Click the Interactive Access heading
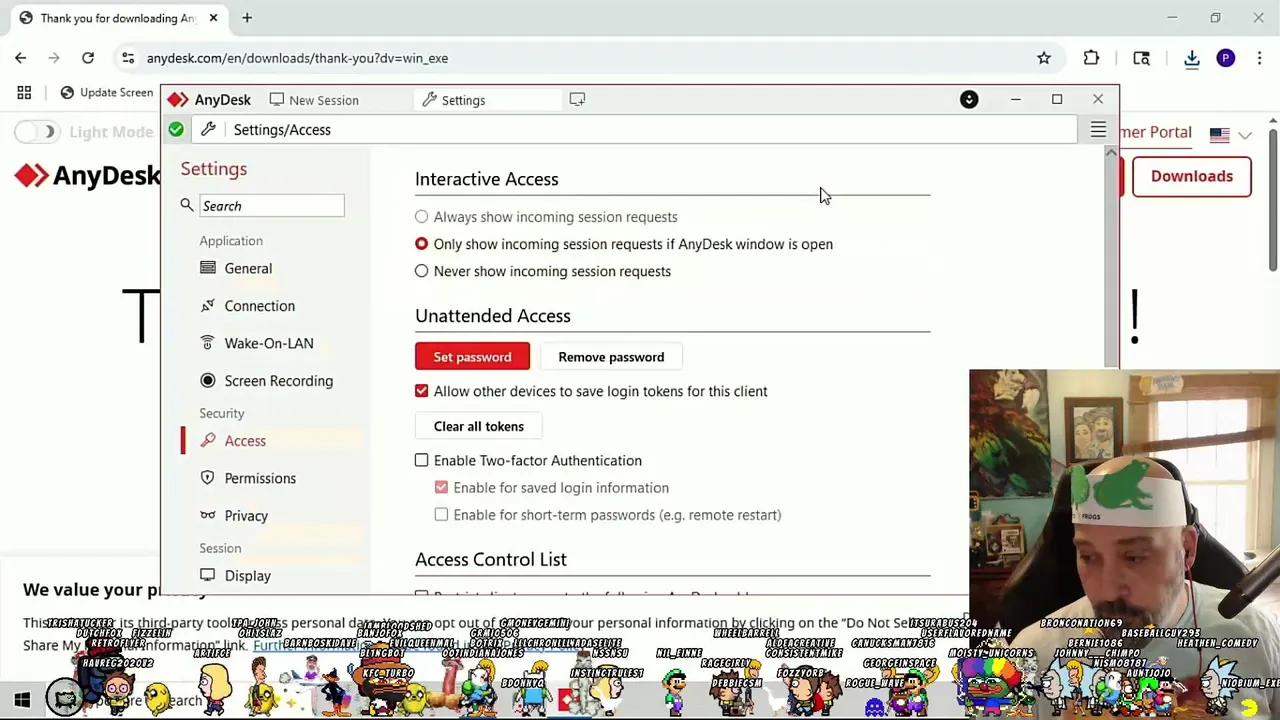 [486, 179]
